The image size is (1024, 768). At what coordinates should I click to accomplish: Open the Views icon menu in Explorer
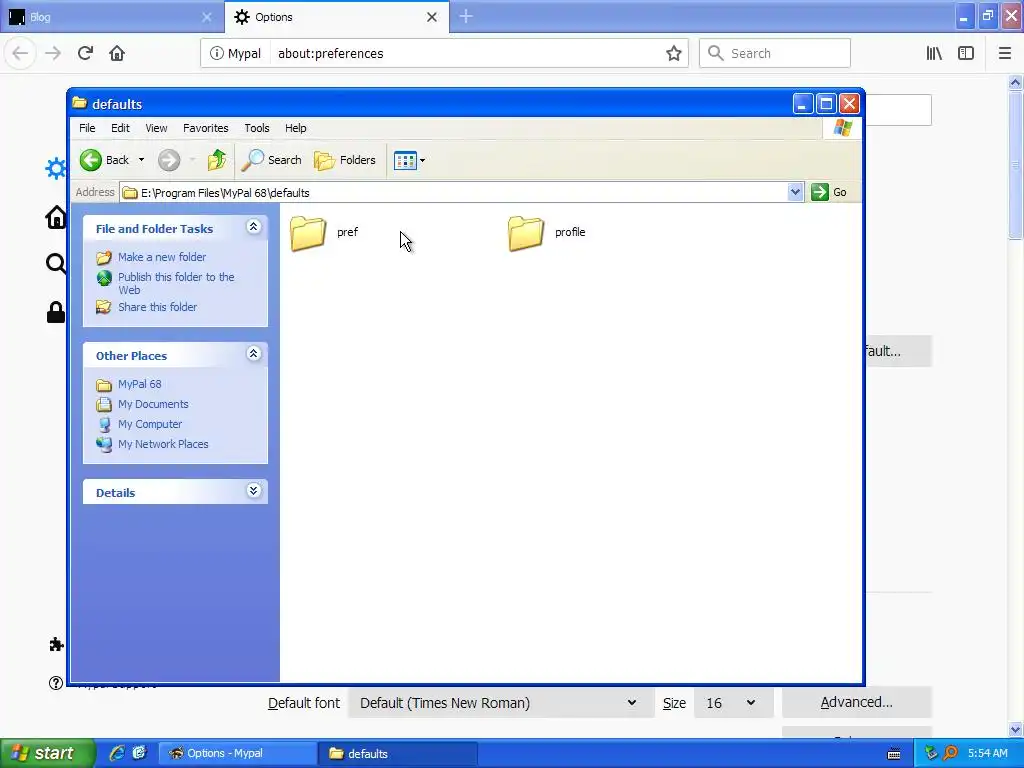tap(409, 160)
